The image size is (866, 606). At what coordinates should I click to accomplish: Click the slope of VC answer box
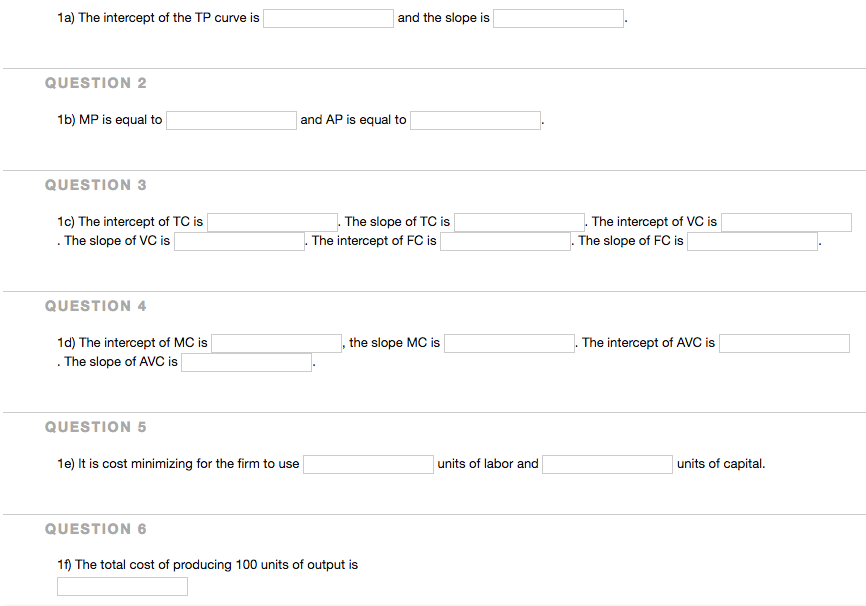pos(239,242)
